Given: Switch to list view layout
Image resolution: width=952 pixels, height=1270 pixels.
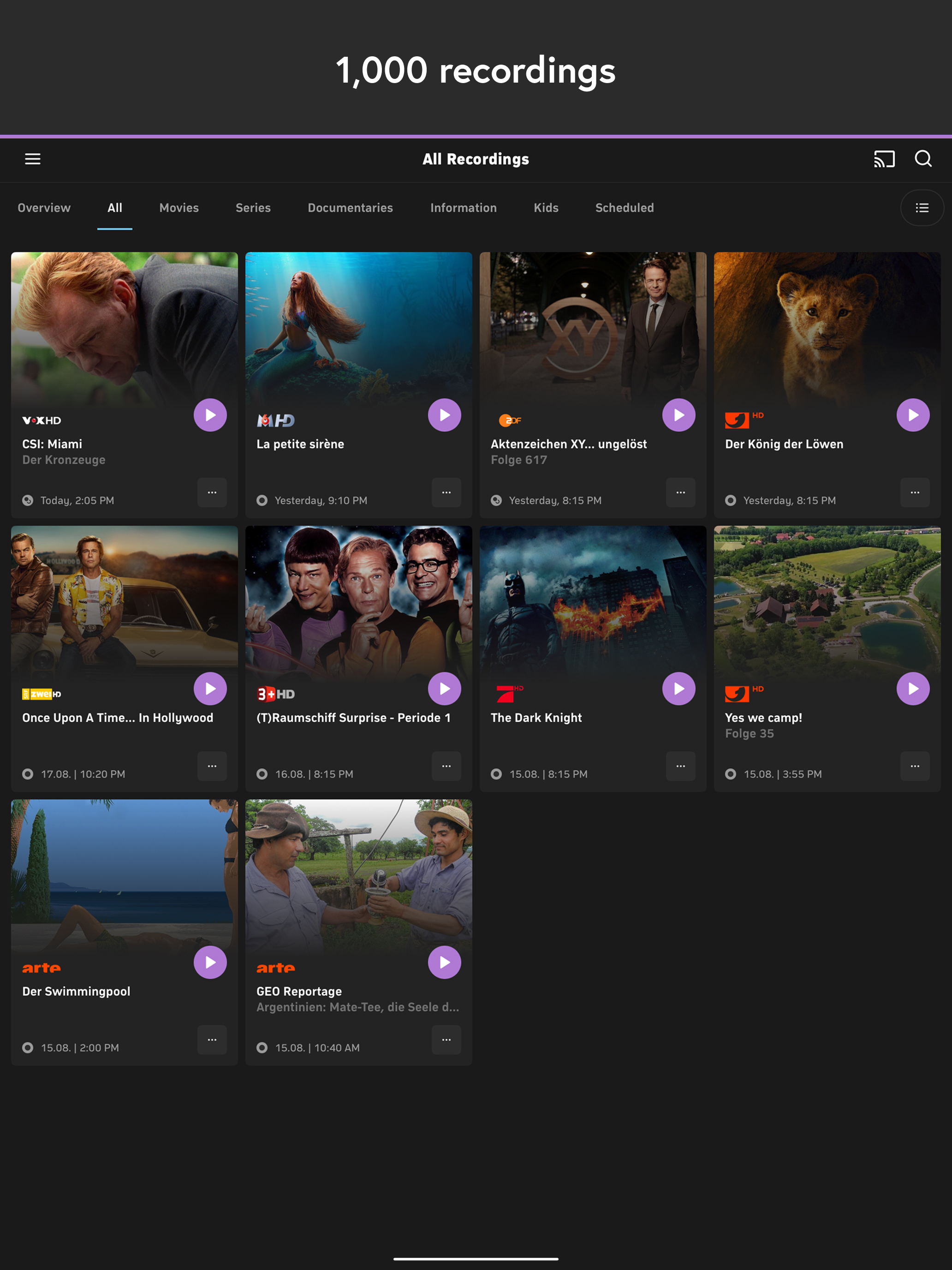Looking at the screenshot, I should pyautogui.click(x=922, y=208).
